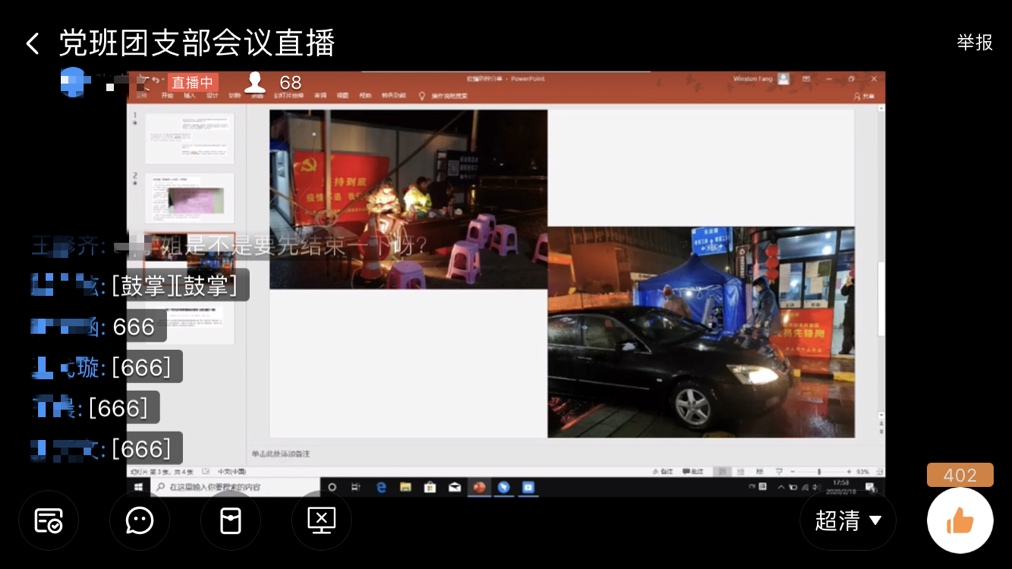Expand the 超清 video quality dropdown
The width and height of the screenshot is (1012, 569).
point(848,520)
